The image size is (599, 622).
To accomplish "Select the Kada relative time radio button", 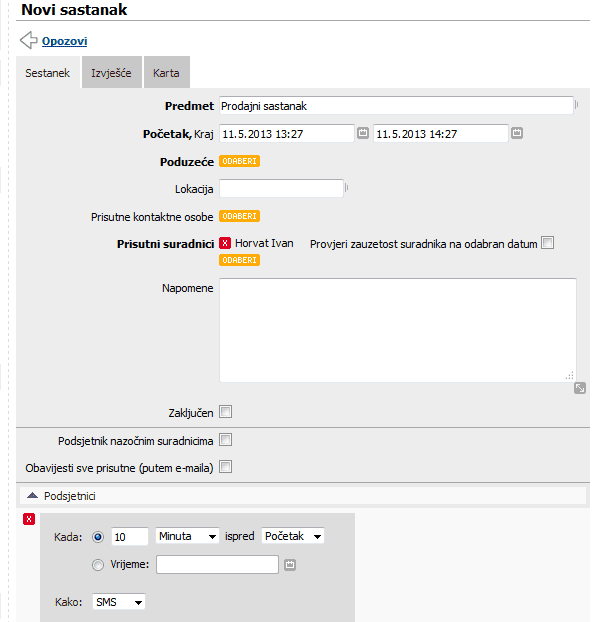I will [x=98, y=537].
